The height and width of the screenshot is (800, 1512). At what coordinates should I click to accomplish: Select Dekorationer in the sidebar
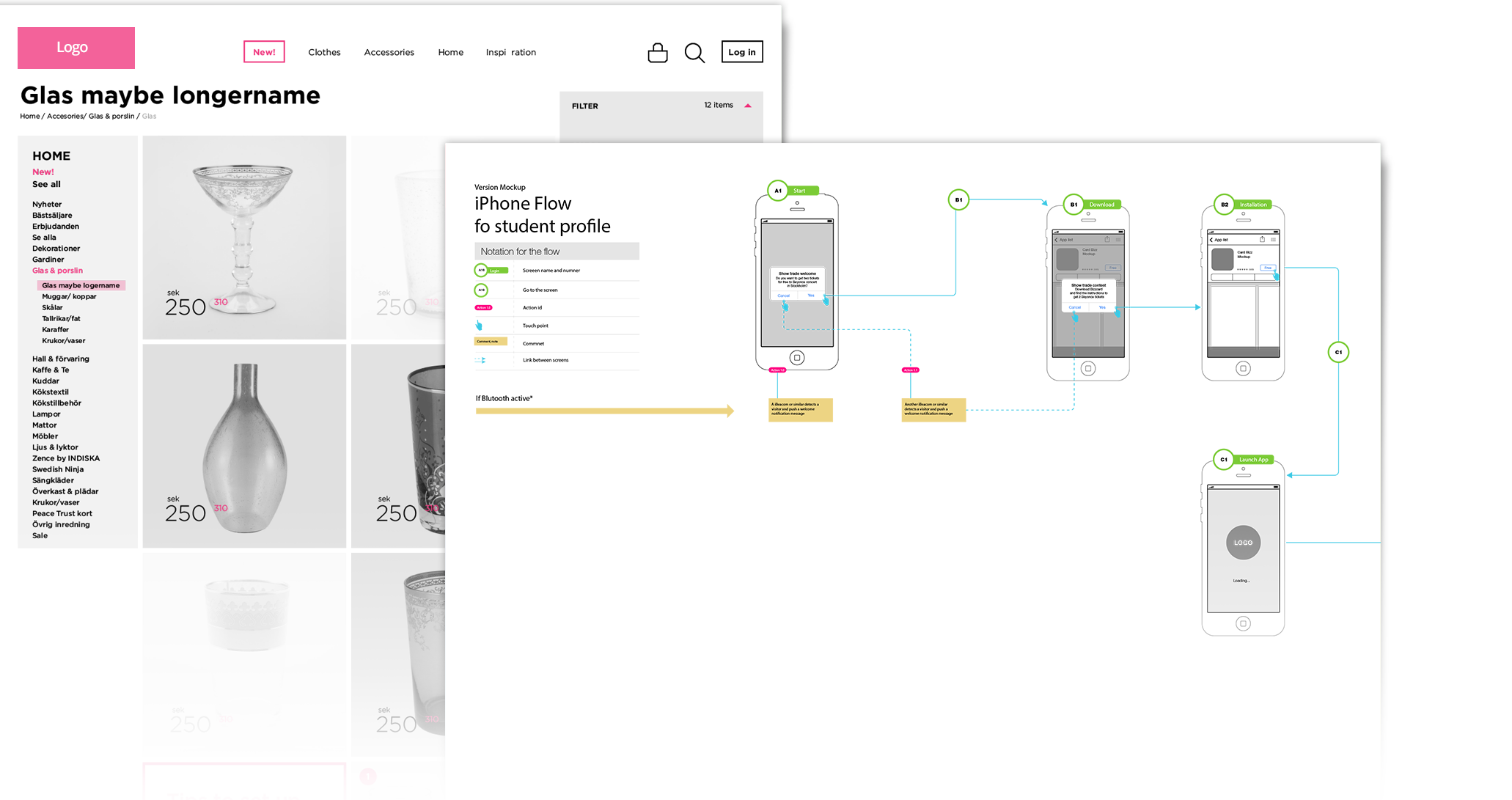coord(56,249)
